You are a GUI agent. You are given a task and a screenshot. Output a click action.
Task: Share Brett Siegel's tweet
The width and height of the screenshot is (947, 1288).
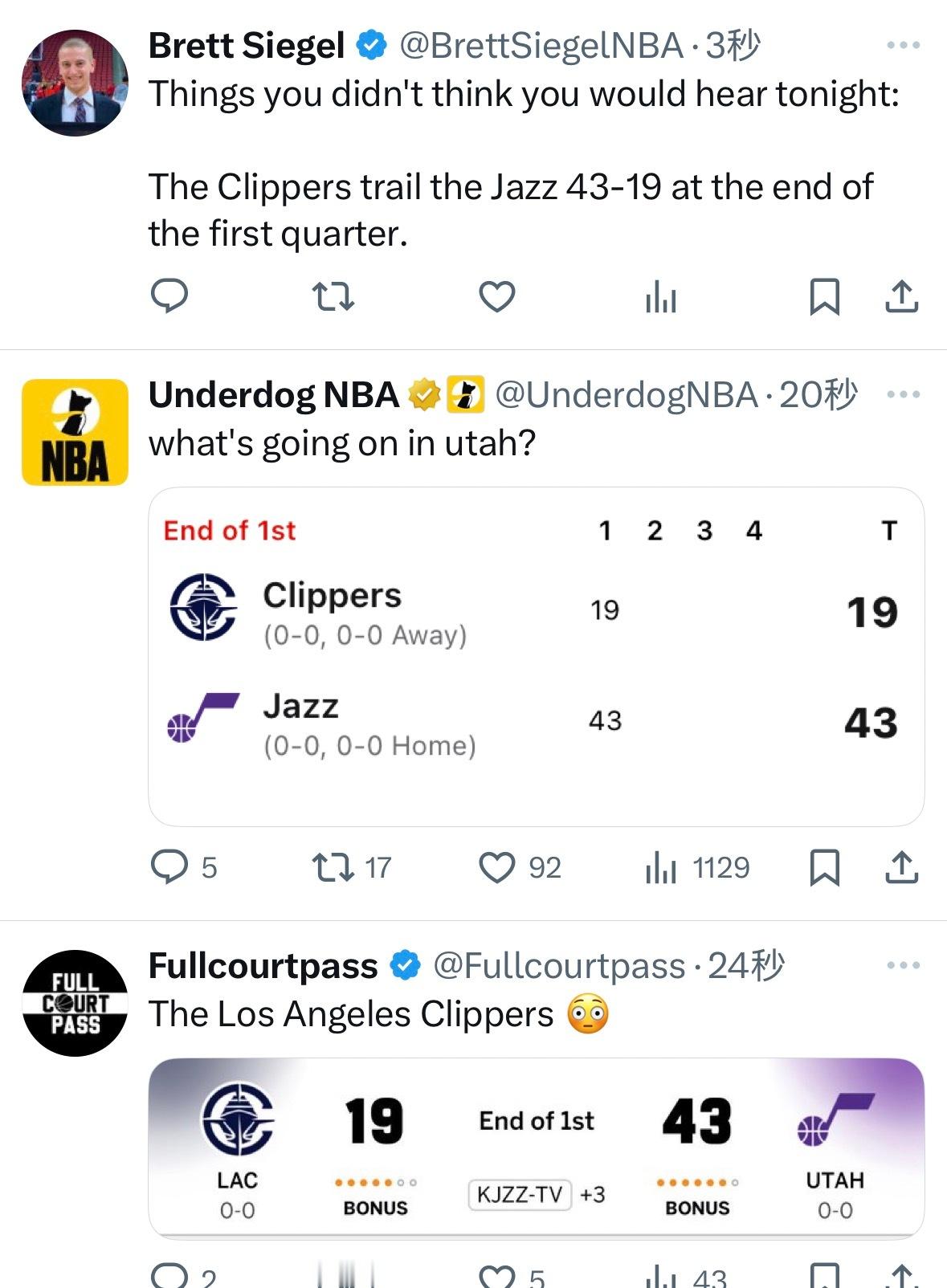[x=901, y=296]
